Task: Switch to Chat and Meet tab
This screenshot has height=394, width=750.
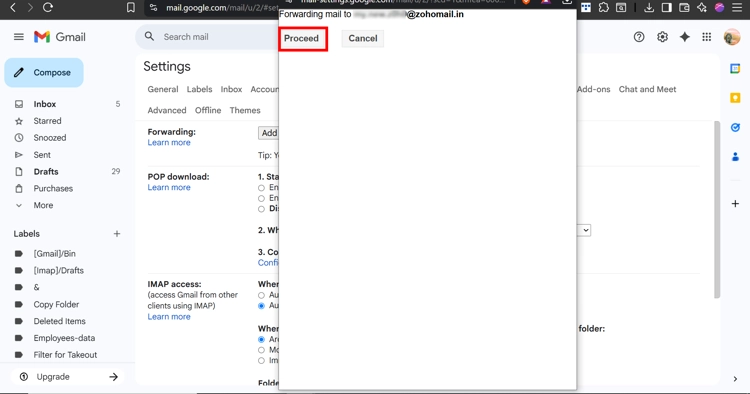Action: (647, 89)
